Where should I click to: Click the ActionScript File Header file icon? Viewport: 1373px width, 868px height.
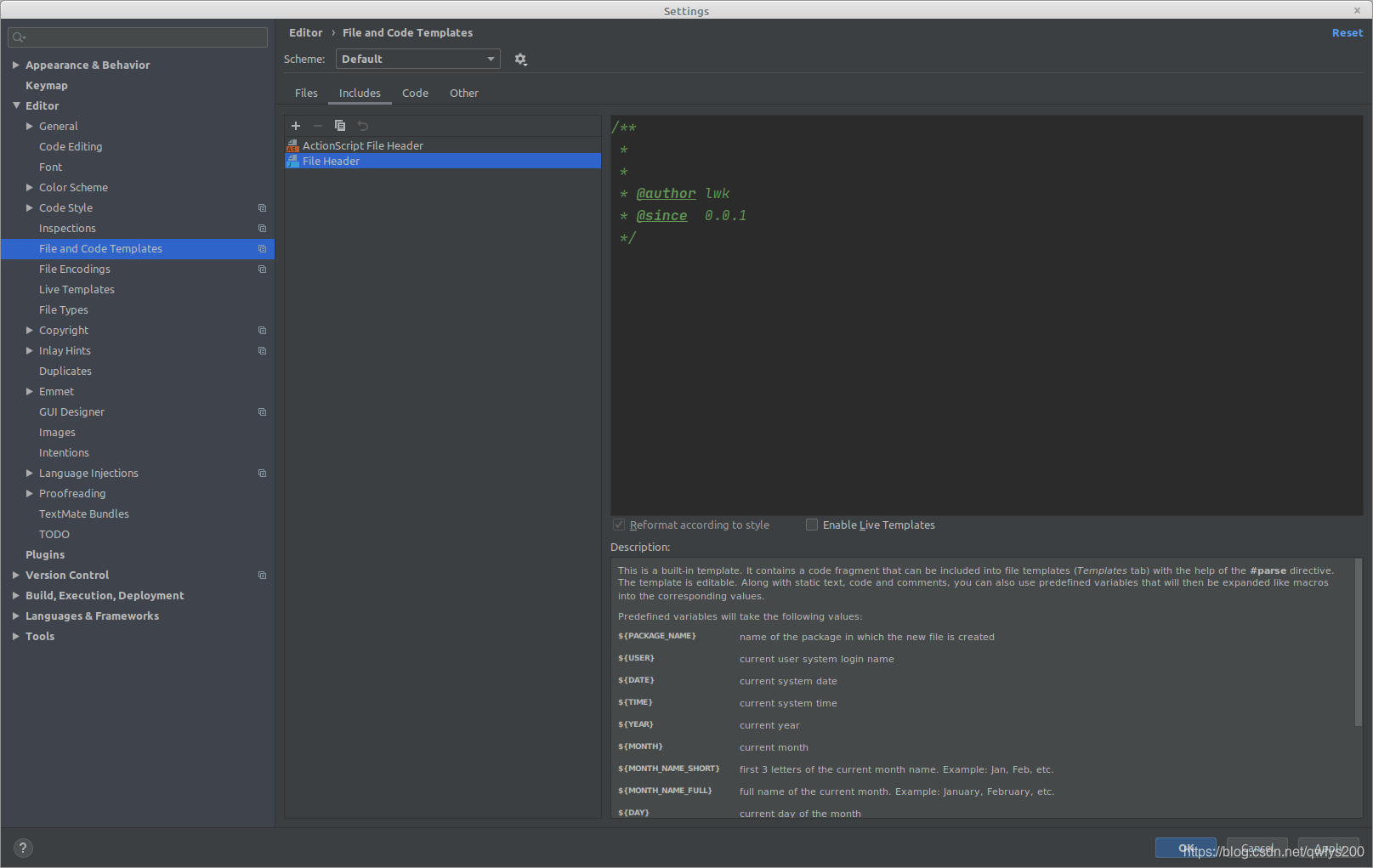point(292,146)
